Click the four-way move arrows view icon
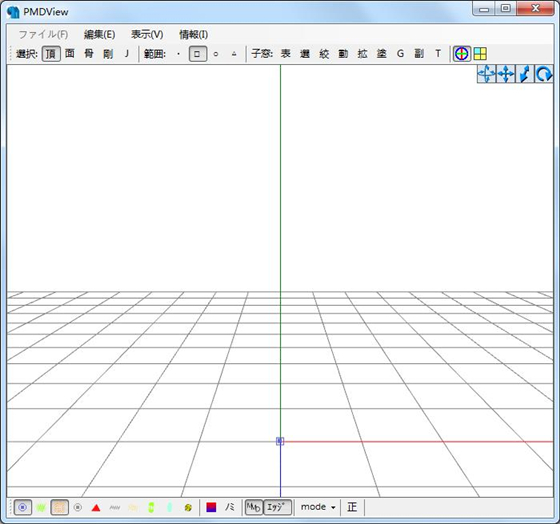The width and height of the screenshot is (560, 524). (506, 75)
